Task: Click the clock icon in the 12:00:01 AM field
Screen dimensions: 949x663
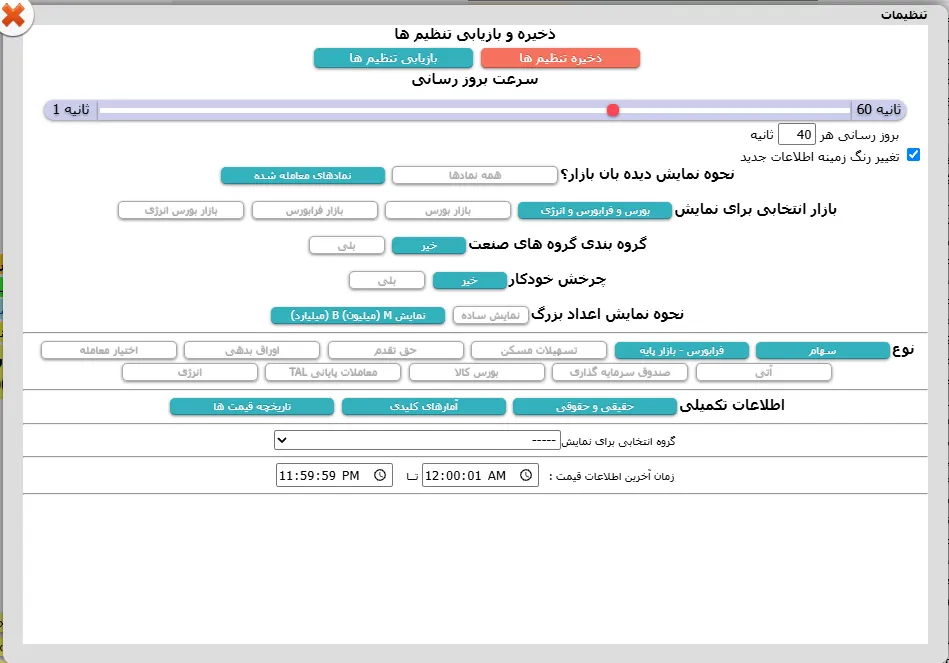Action: 526,475
